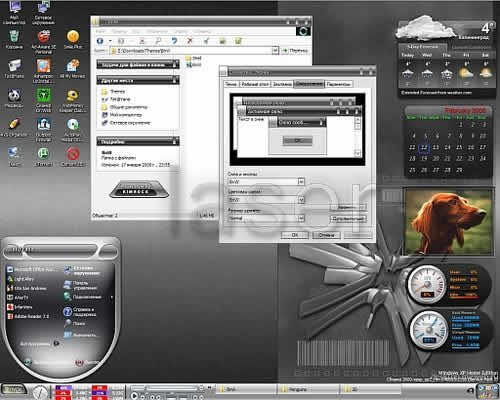Click Дополнительно button in dialog
500x400 pixels.
click(x=348, y=219)
